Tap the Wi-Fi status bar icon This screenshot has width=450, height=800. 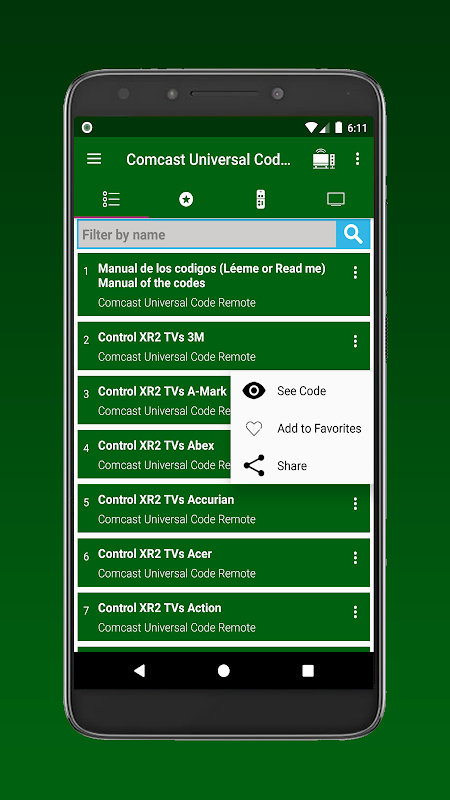(x=311, y=128)
